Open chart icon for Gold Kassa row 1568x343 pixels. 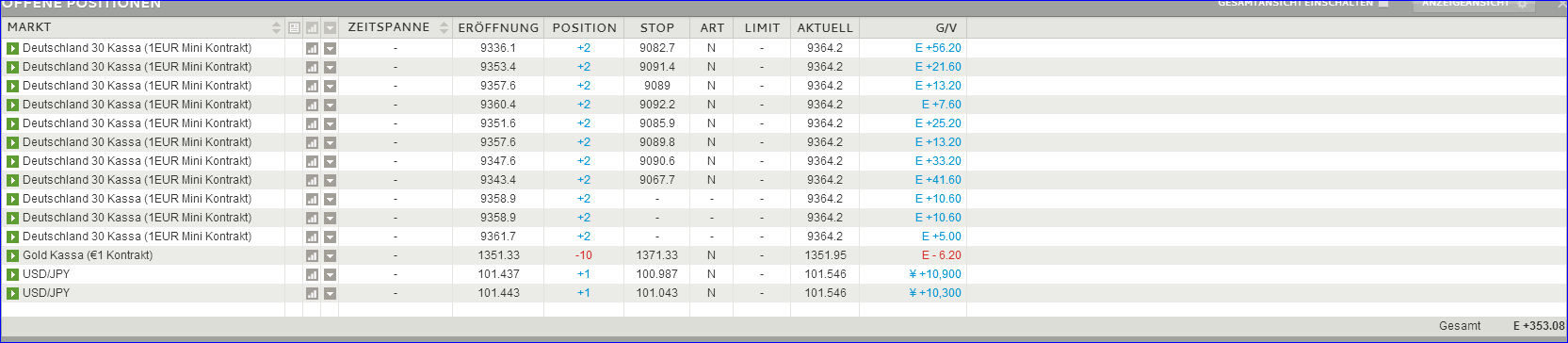point(312,255)
